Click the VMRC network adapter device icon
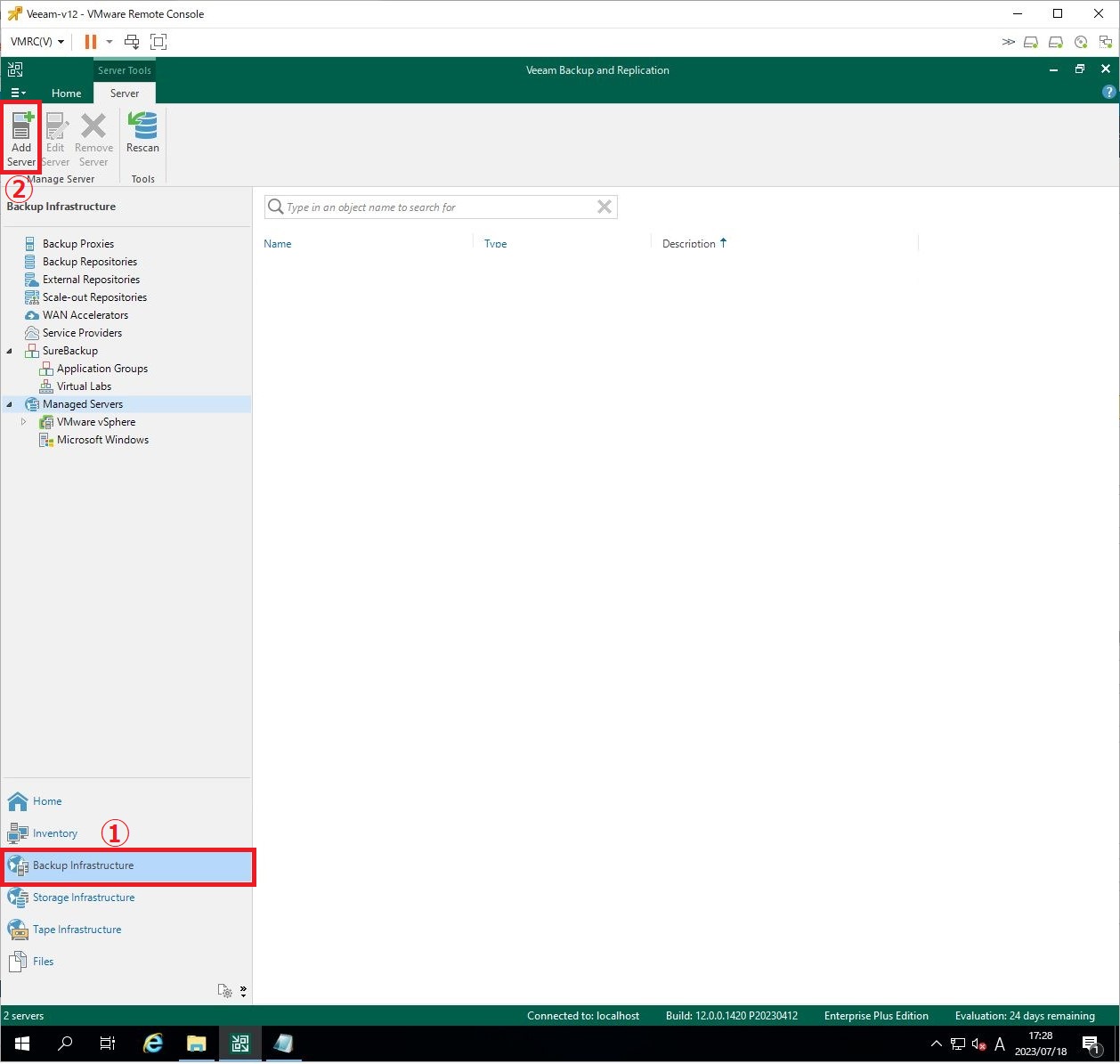 pyautogui.click(x=1106, y=42)
